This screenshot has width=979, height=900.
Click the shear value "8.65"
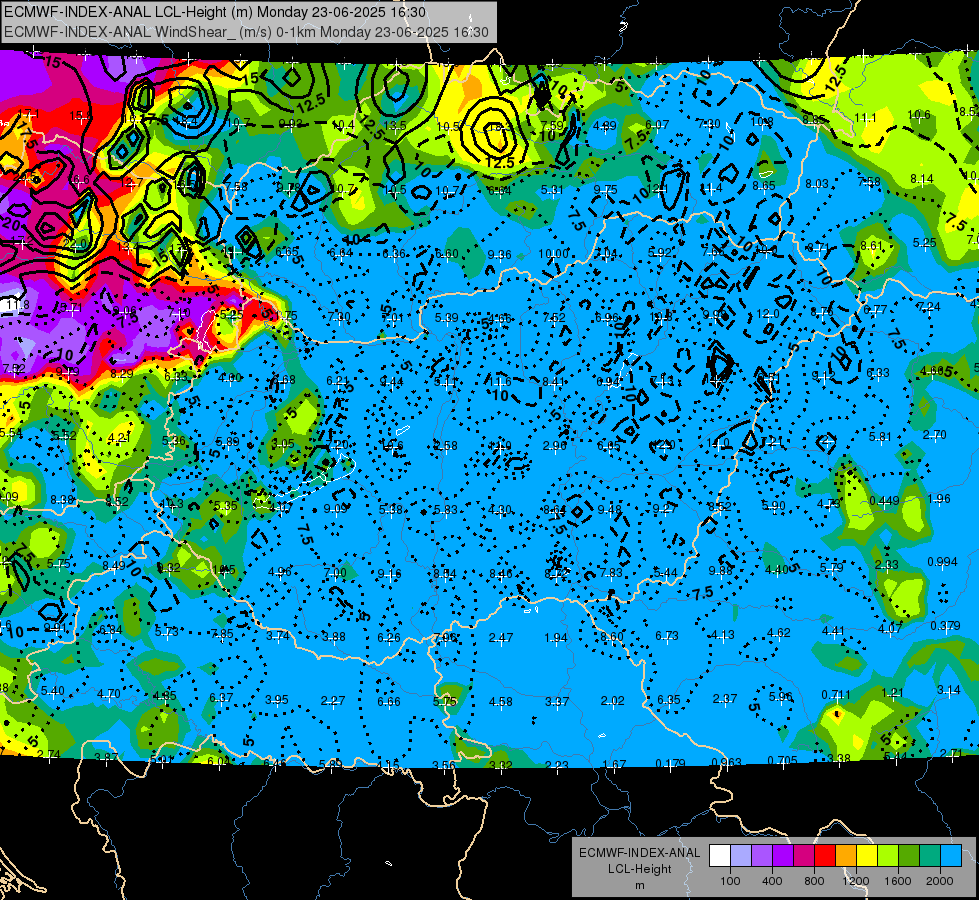764,185
